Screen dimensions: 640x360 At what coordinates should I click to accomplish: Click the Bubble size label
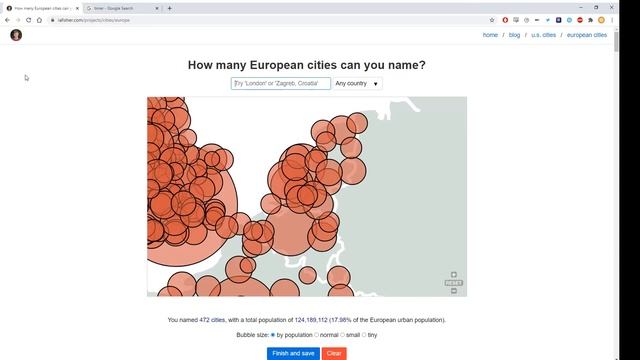(x=253, y=335)
